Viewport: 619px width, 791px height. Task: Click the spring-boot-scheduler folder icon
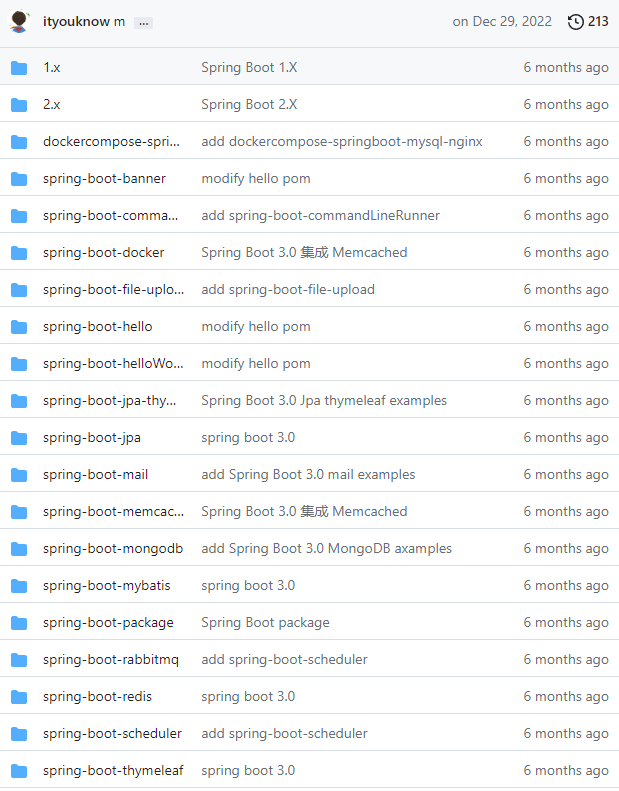(19, 733)
